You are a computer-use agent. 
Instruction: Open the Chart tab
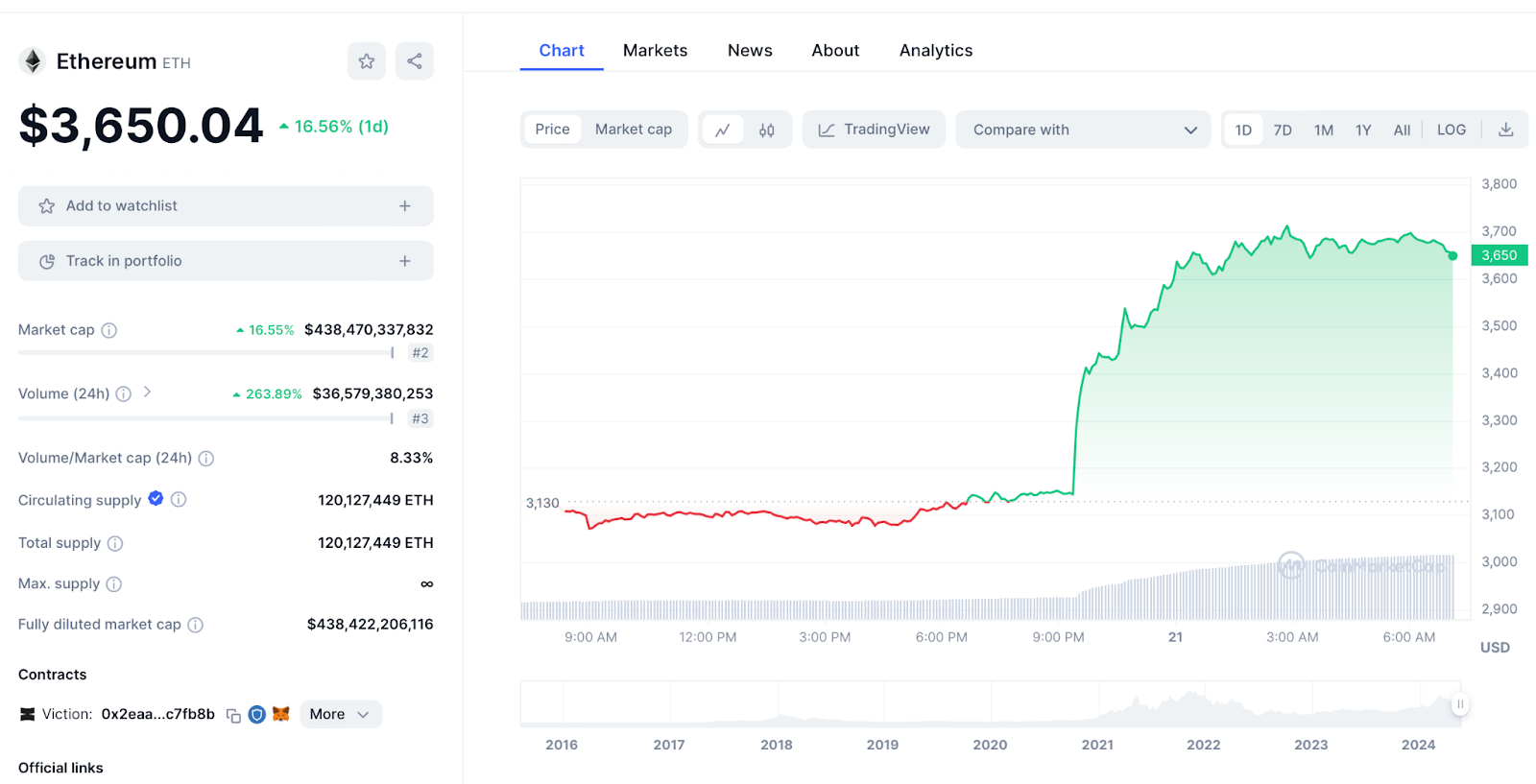pyautogui.click(x=562, y=51)
